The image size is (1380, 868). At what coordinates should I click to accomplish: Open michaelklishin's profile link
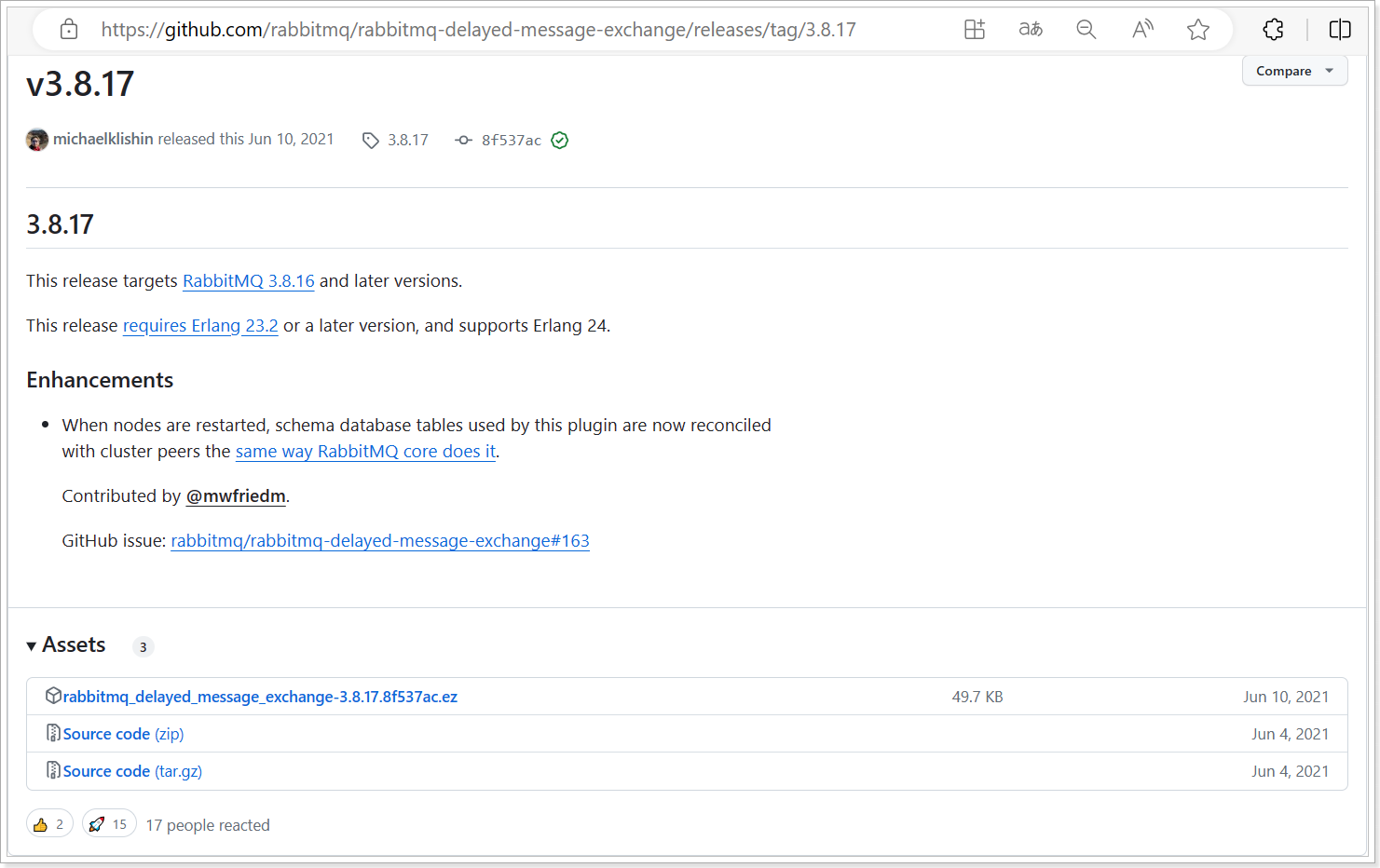coord(102,139)
